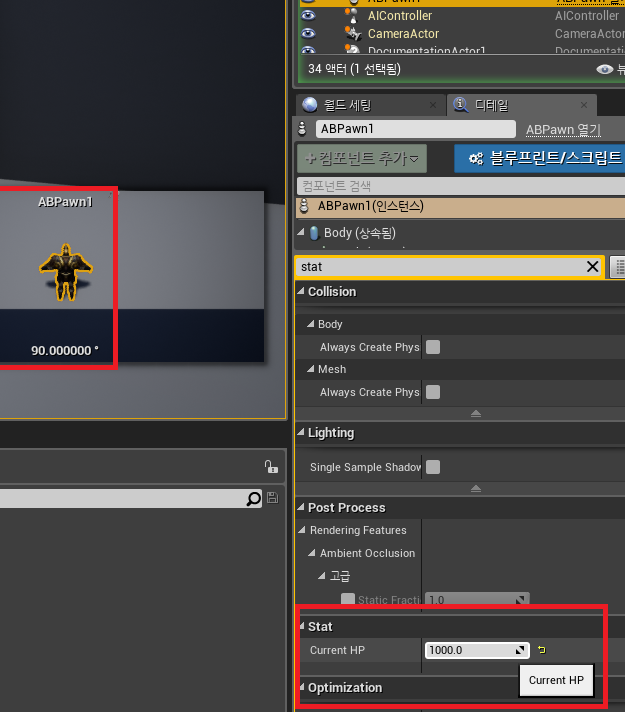Click the Current HP value field
Viewport: 625px width, 712px height.
[x=477, y=650]
